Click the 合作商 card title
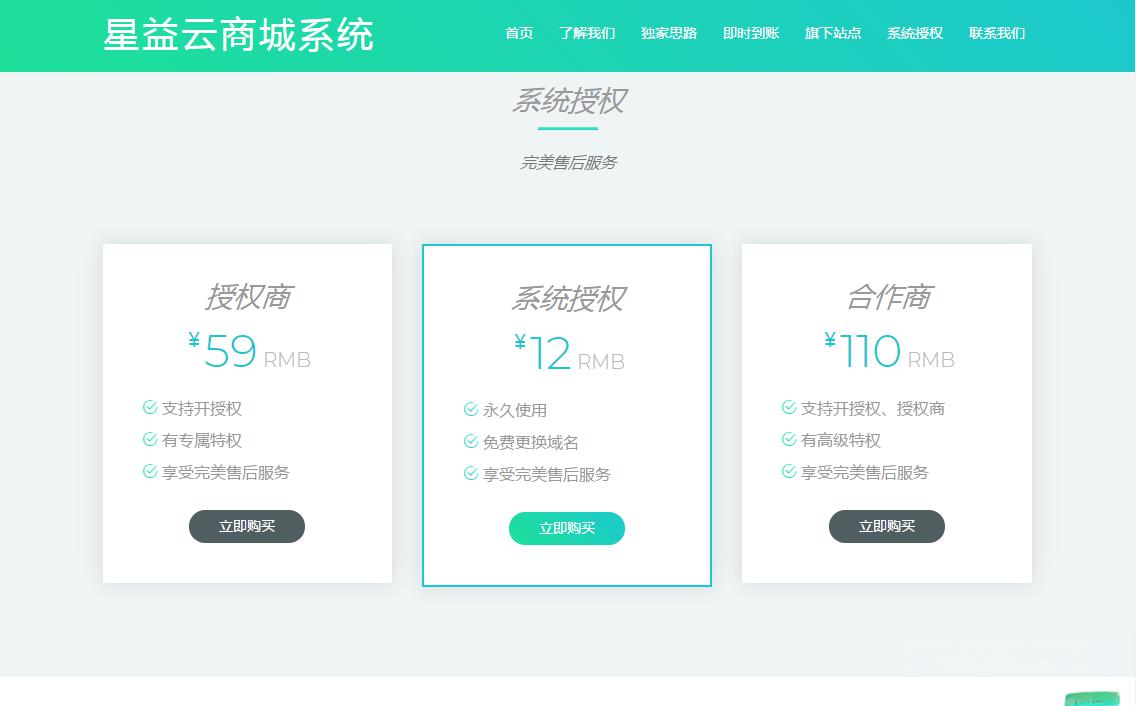The height and width of the screenshot is (706, 1136). [x=888, y=297]
